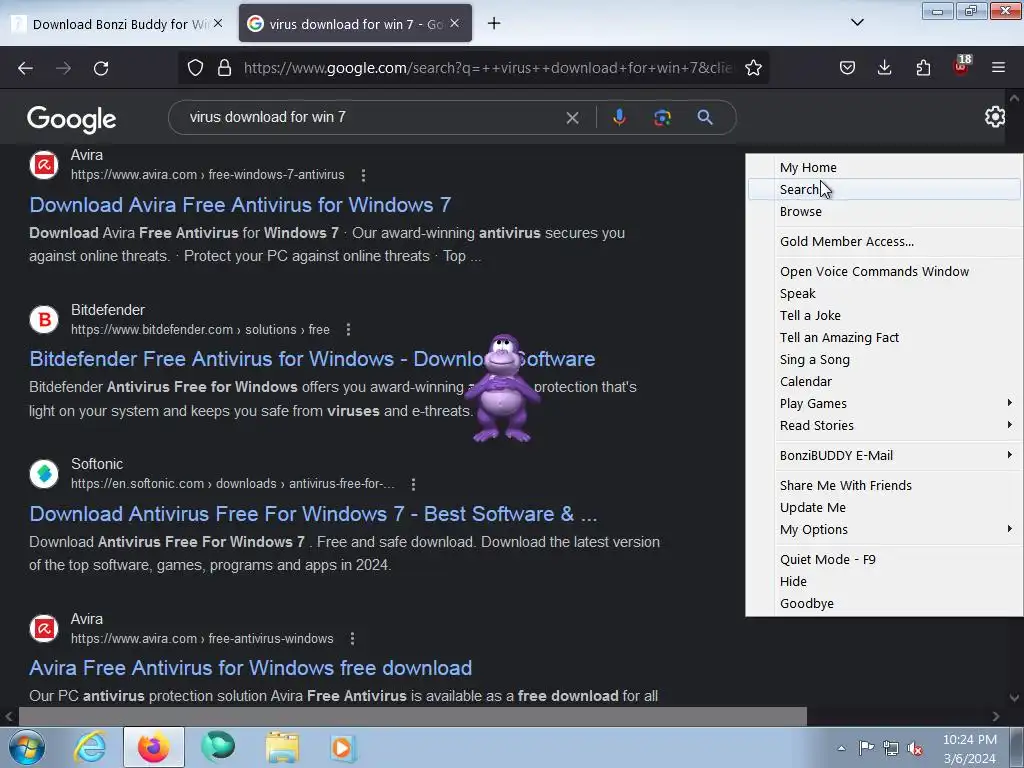Viewport: 1024px width, 768px height.
Task: Open more options for avira.com free-antivirus-windows result
Action: coord(352,639)
